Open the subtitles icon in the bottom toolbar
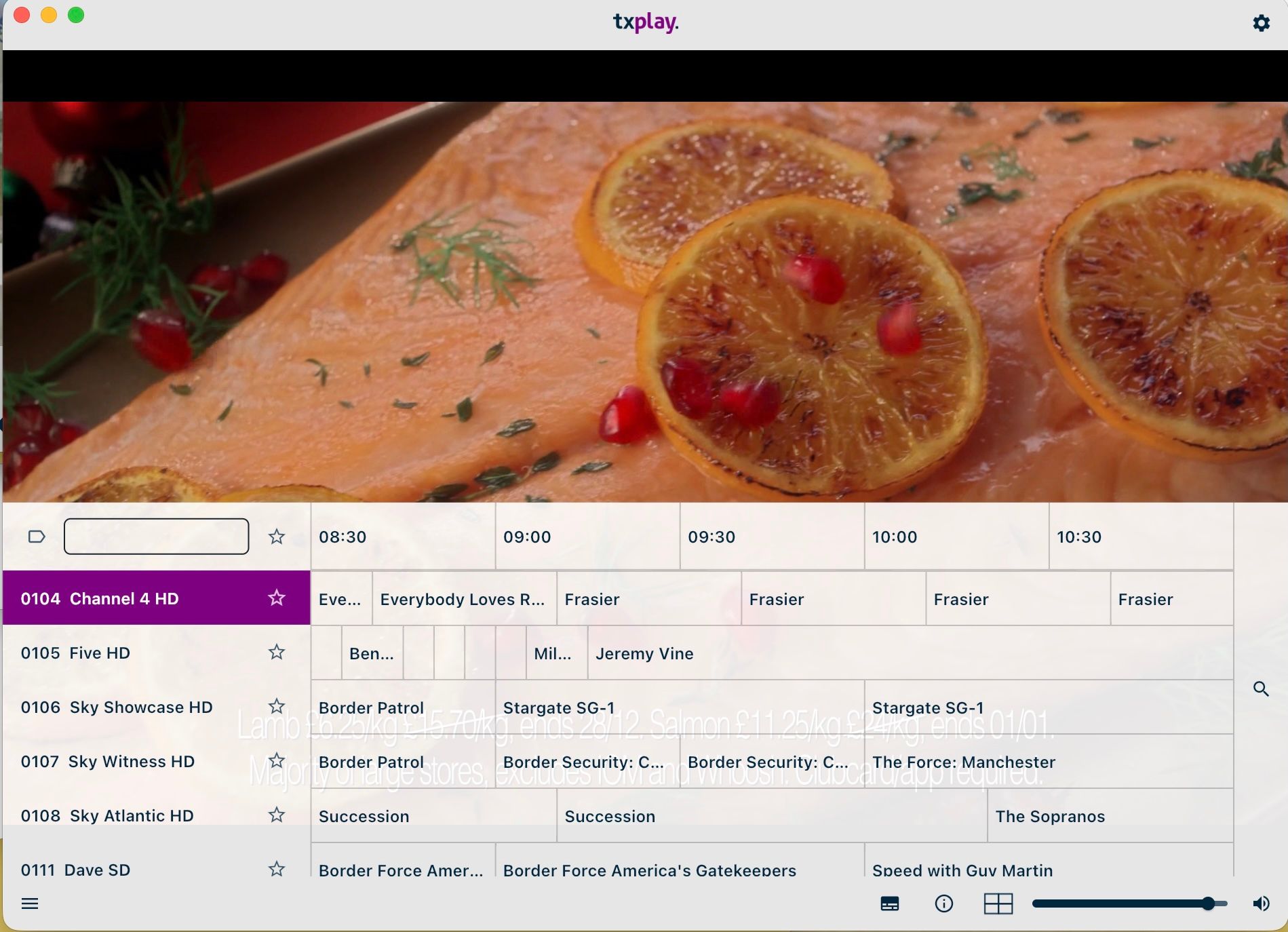This screenshot has width=1288, height=932. tap(891, 904)
